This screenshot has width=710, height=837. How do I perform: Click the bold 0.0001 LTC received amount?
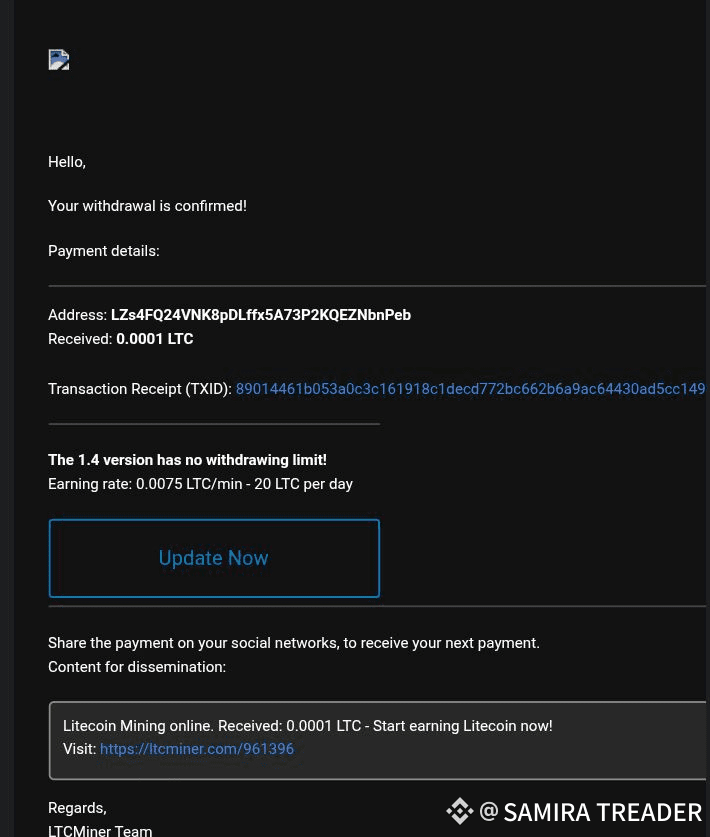tap(154, 339)
